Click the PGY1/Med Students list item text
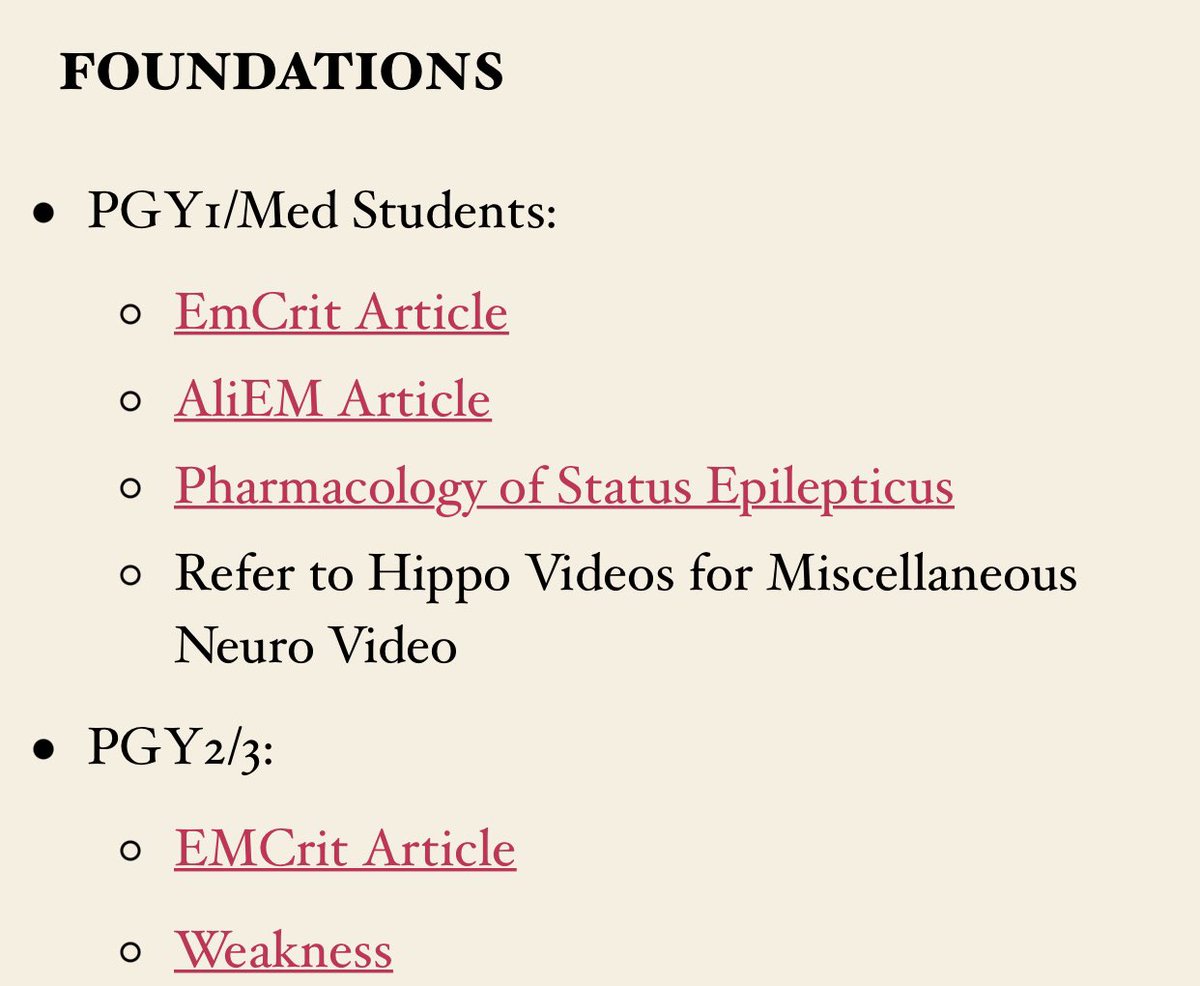This screenshot has width=1200, height=986. point(321,213)
